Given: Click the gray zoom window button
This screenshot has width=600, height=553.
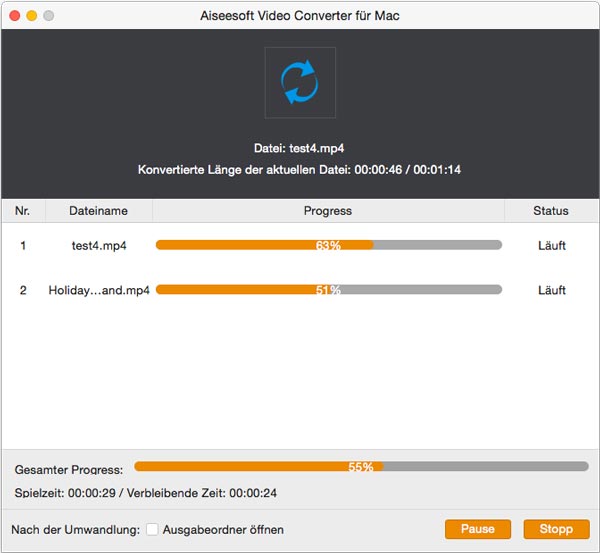Looking at the screenshot, I should [49, 16].
